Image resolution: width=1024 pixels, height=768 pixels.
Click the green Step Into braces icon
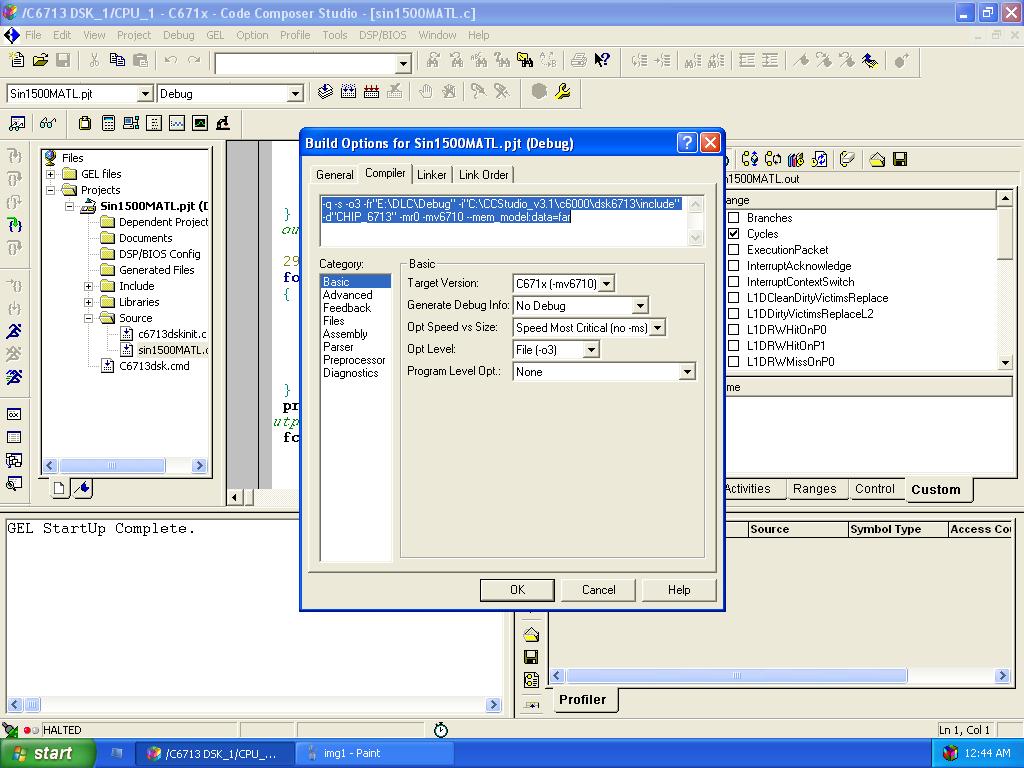click(14, 225)
